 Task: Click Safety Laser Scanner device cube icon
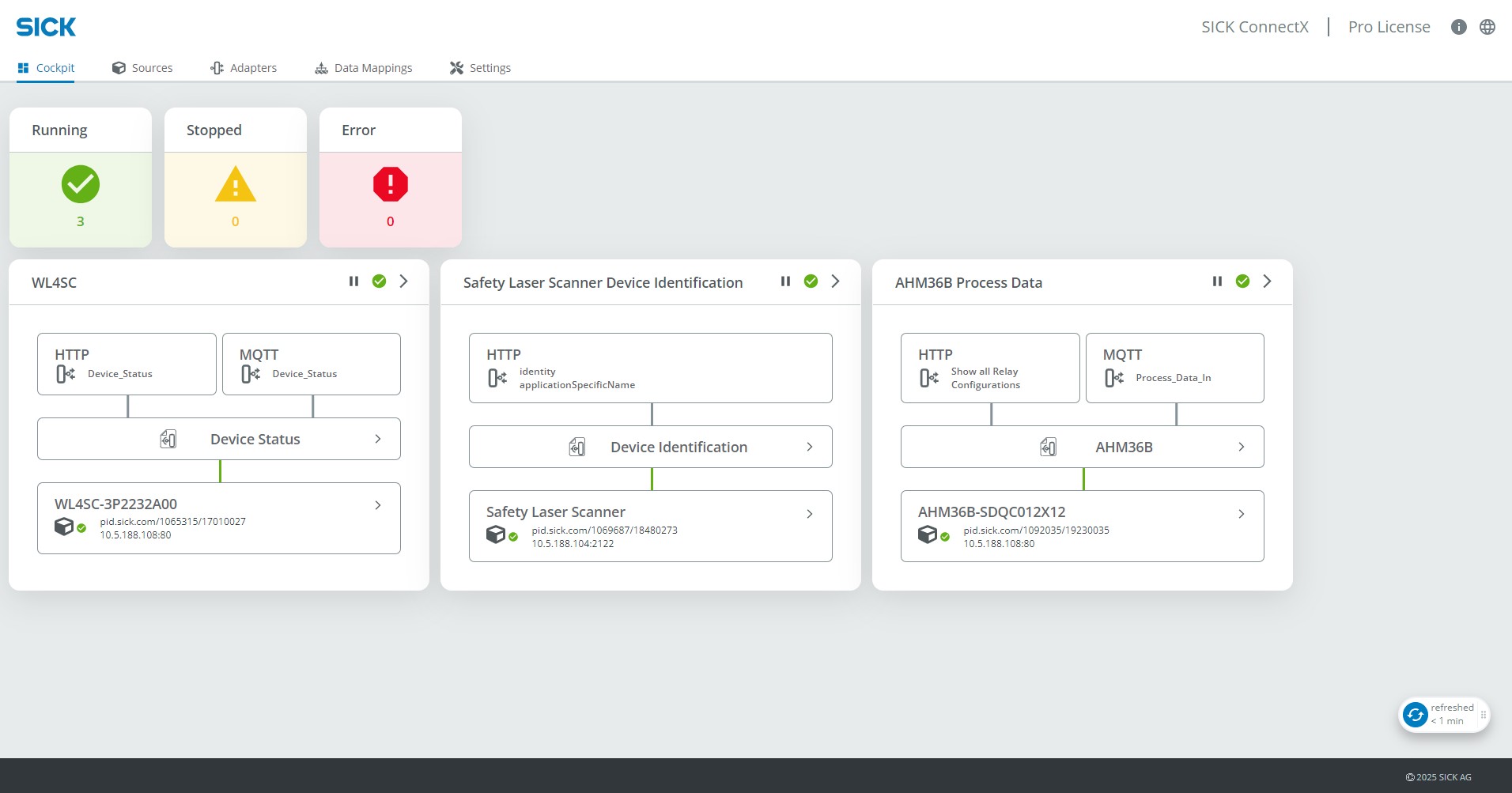pyautogui.click(x=496, y=534)
